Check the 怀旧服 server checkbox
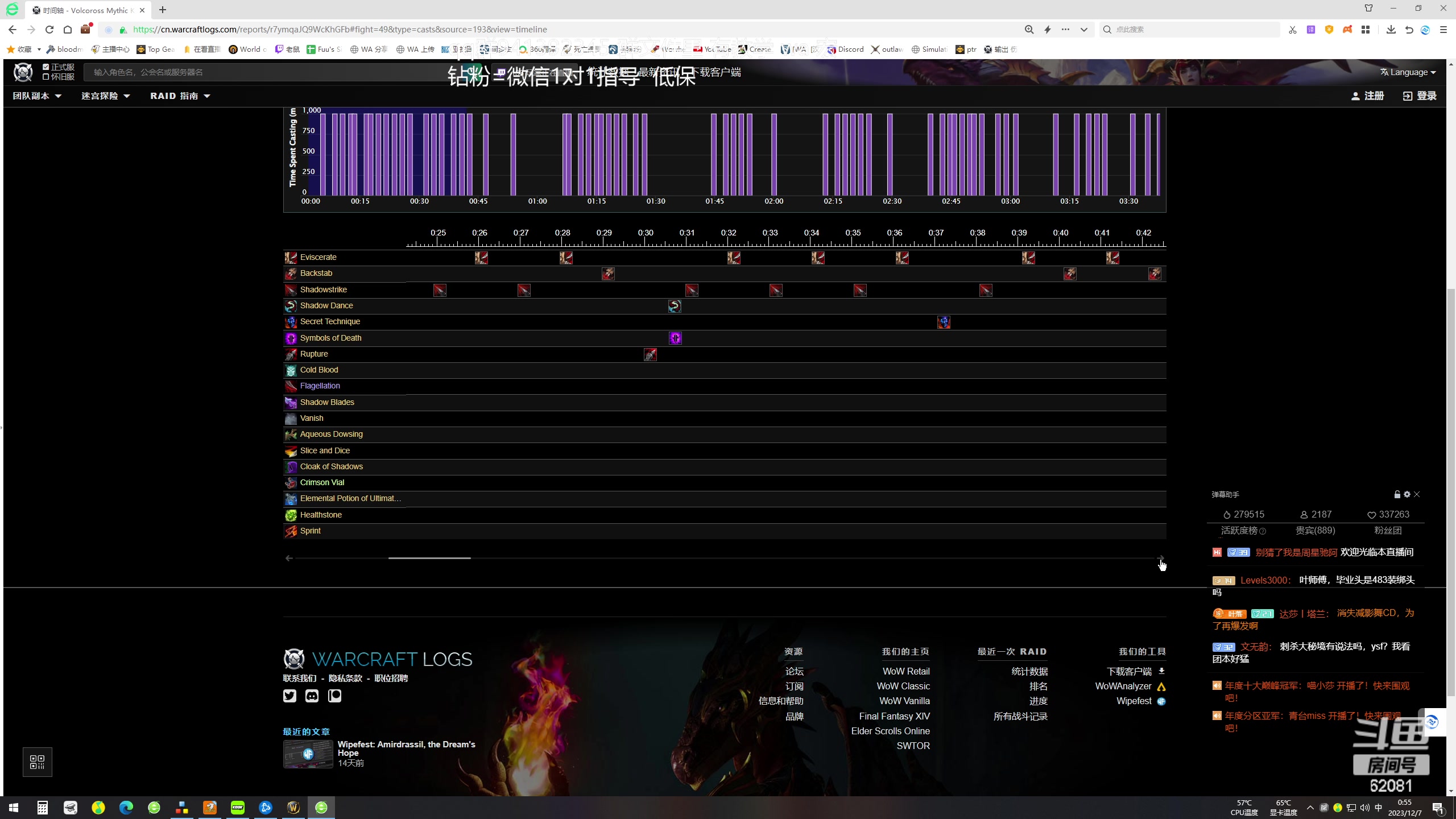The height and width of the screenshot is (819, 1456). click(x=46, y=77)
